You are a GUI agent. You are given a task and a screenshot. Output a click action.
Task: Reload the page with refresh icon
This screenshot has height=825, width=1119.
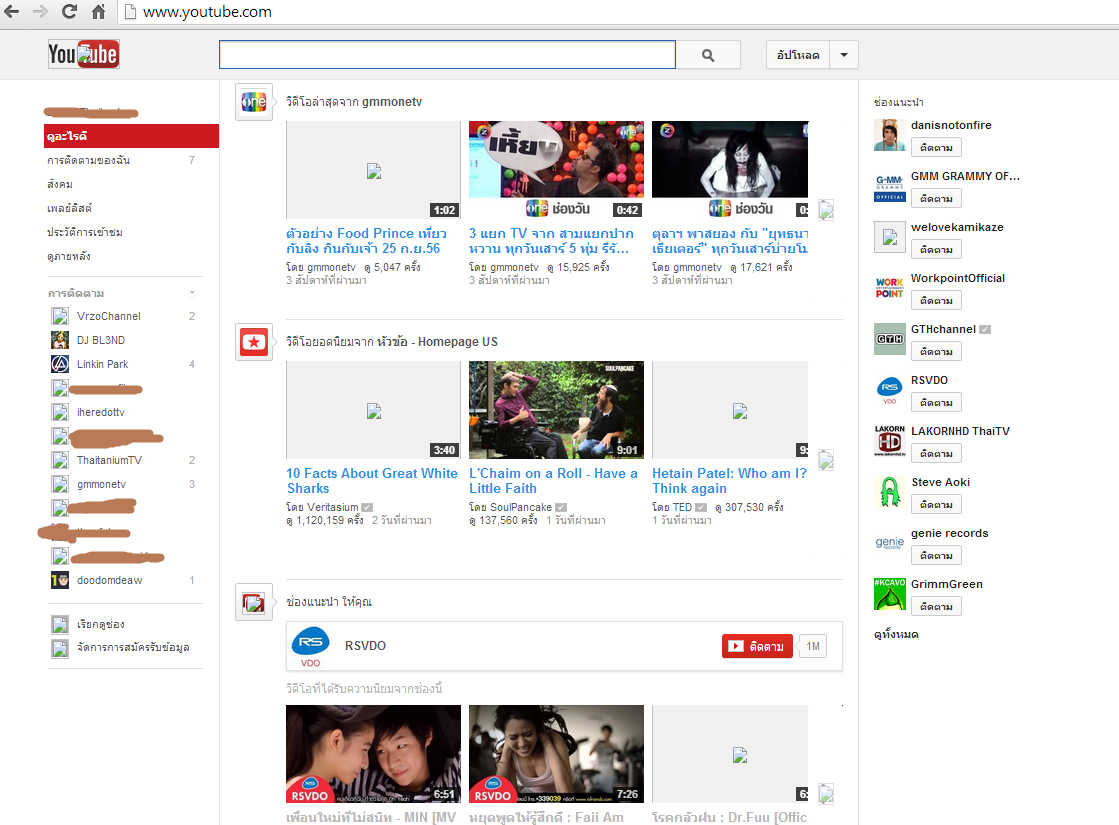coord(69,11)
